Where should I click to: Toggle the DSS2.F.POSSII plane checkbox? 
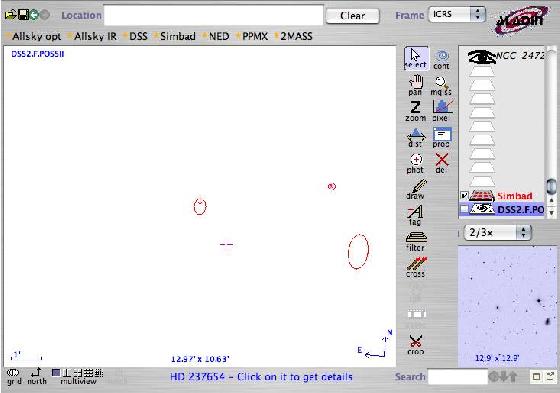[464, 209]
